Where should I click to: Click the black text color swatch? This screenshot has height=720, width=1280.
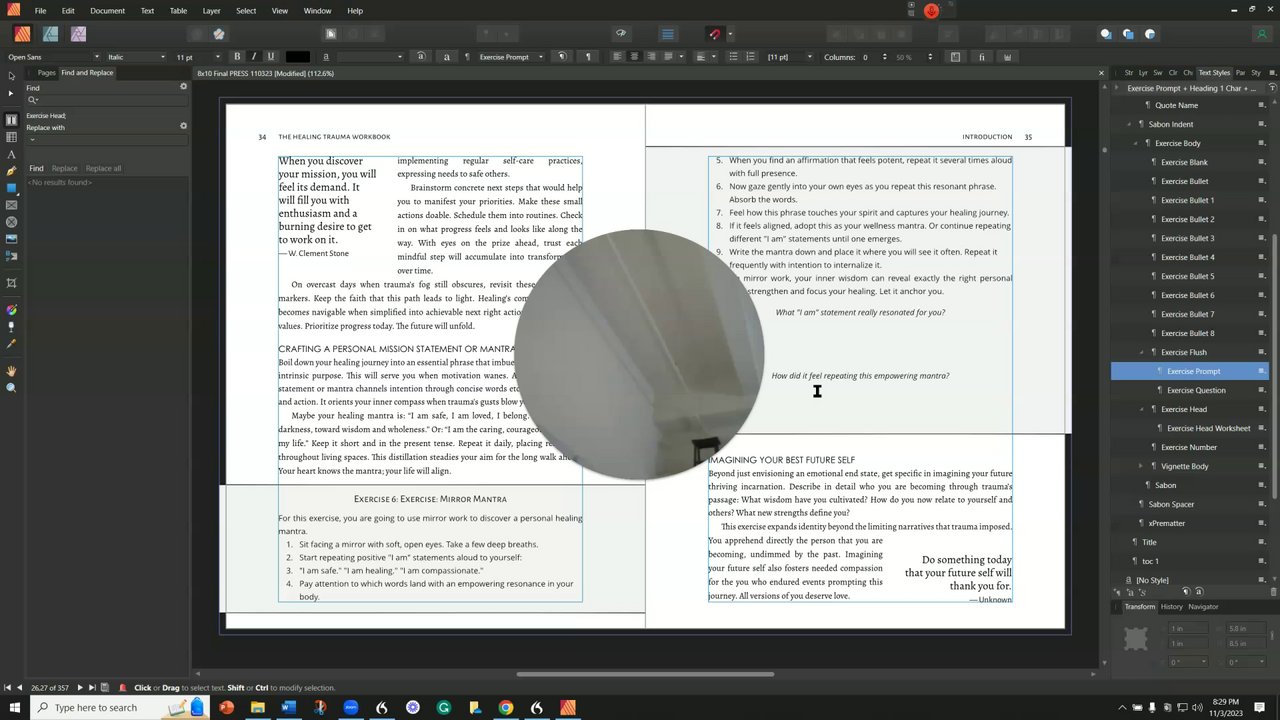pos(297,57)
